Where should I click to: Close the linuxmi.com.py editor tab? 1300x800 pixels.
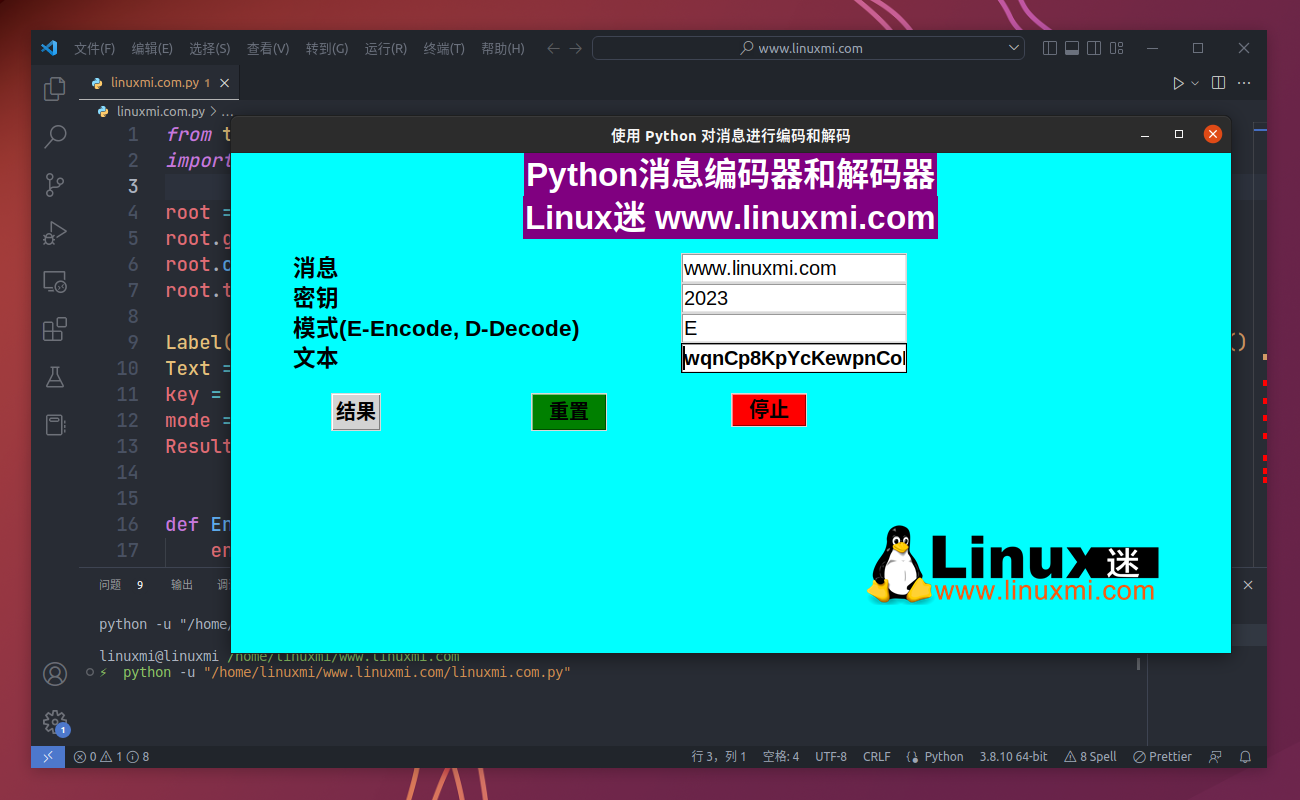tap(225, 83)
